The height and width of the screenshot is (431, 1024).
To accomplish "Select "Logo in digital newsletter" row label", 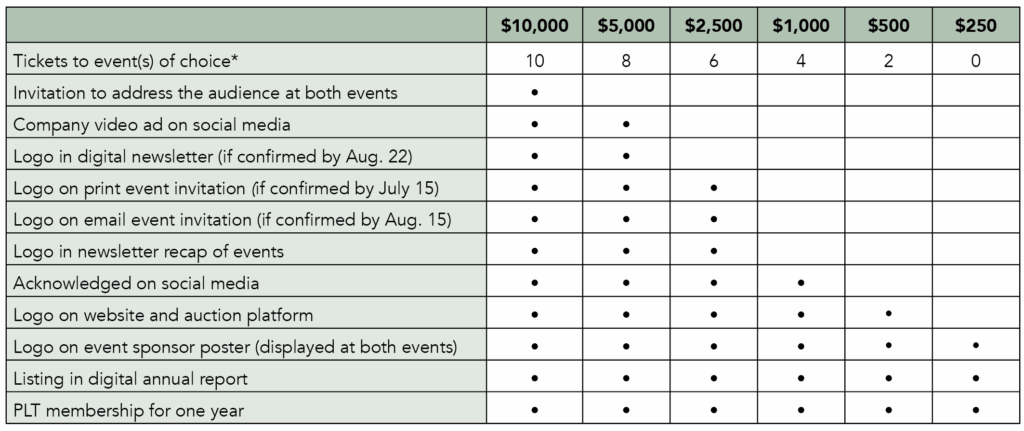I will 213,156.
